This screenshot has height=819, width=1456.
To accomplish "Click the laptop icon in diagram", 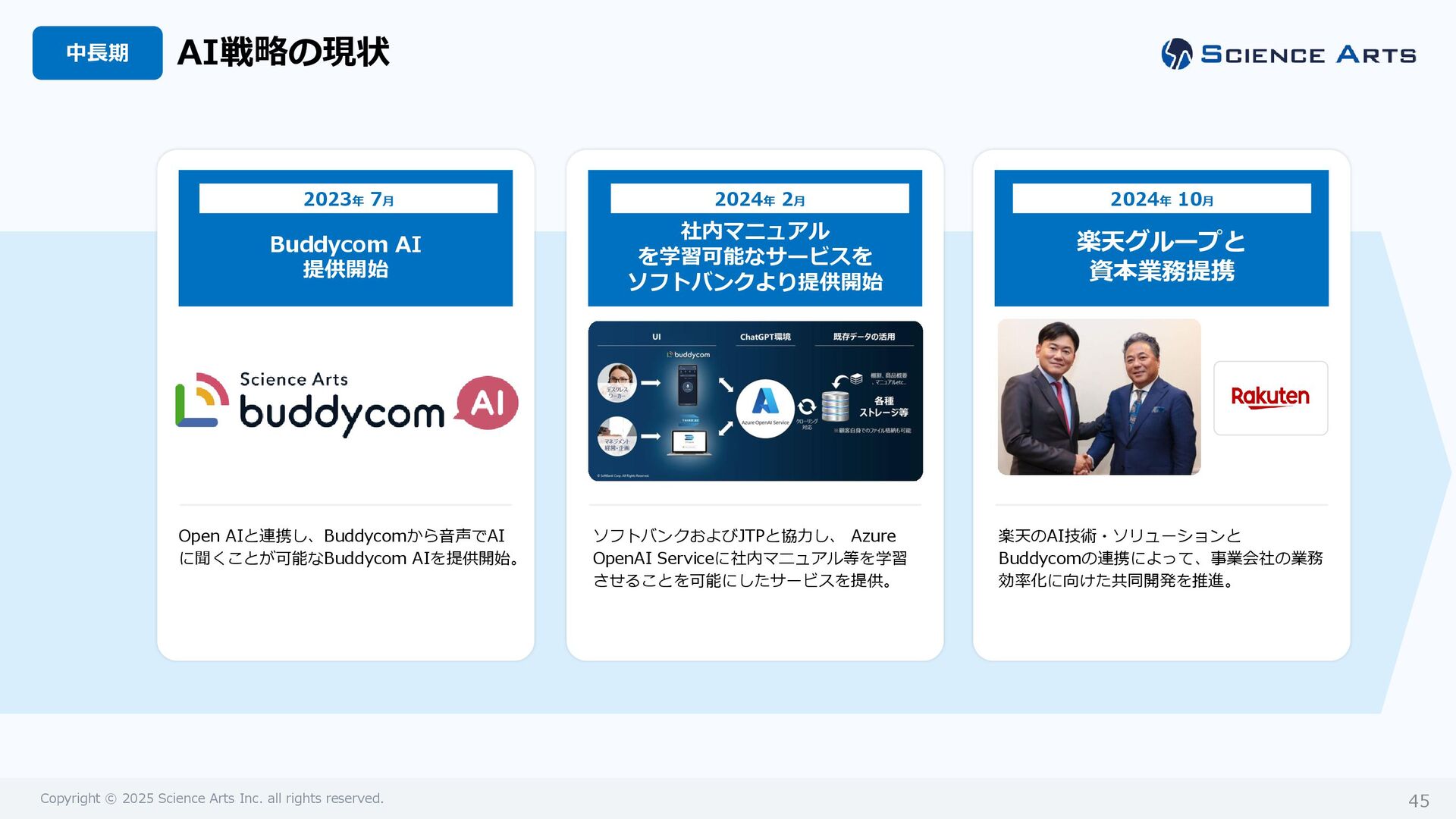I will (x=689, y=441).
